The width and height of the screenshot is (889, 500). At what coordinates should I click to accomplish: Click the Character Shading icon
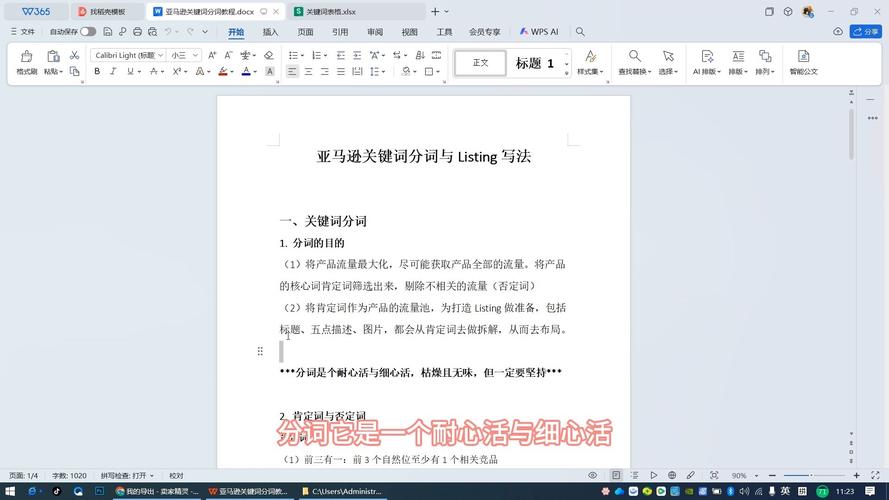tap(270, 71)
